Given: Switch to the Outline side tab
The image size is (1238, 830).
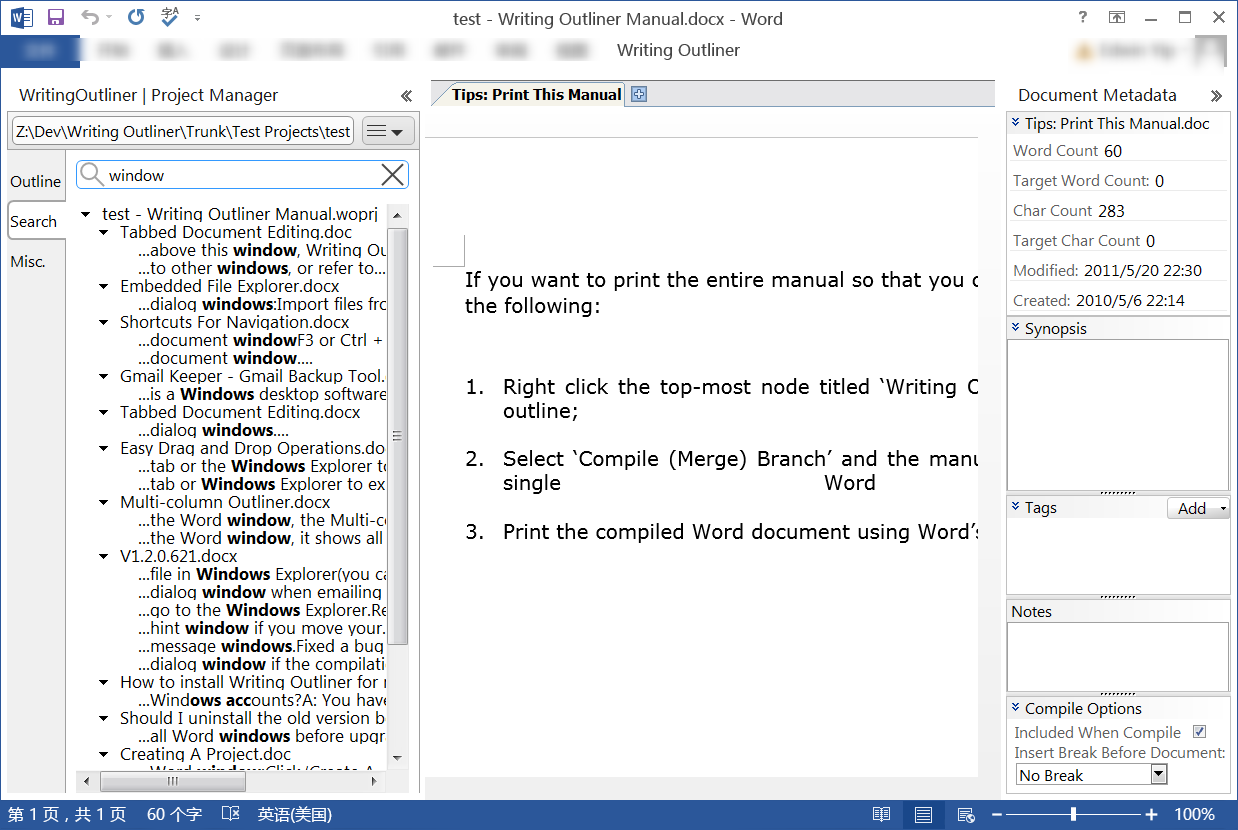Looking at the screenshot, I should point(36,181).
